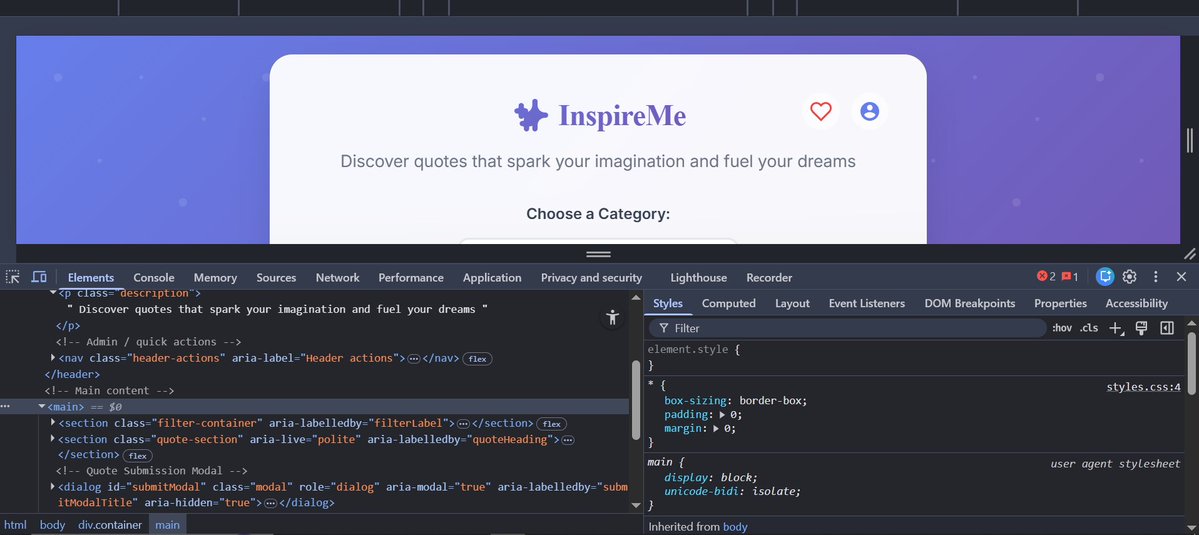Open the Application tab
Screen dimensions: 1199x535
point(492,277)
